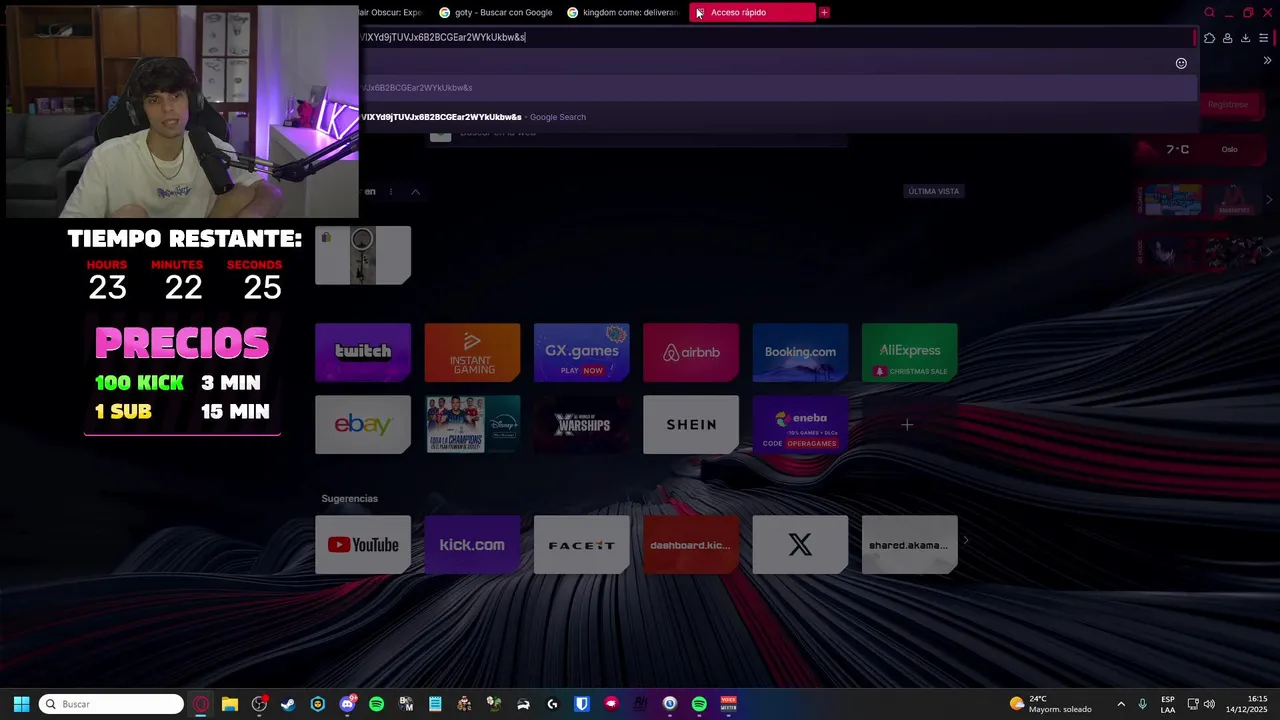
Task: Add a new speed dial with plus tile
Action: pos(907,425)
